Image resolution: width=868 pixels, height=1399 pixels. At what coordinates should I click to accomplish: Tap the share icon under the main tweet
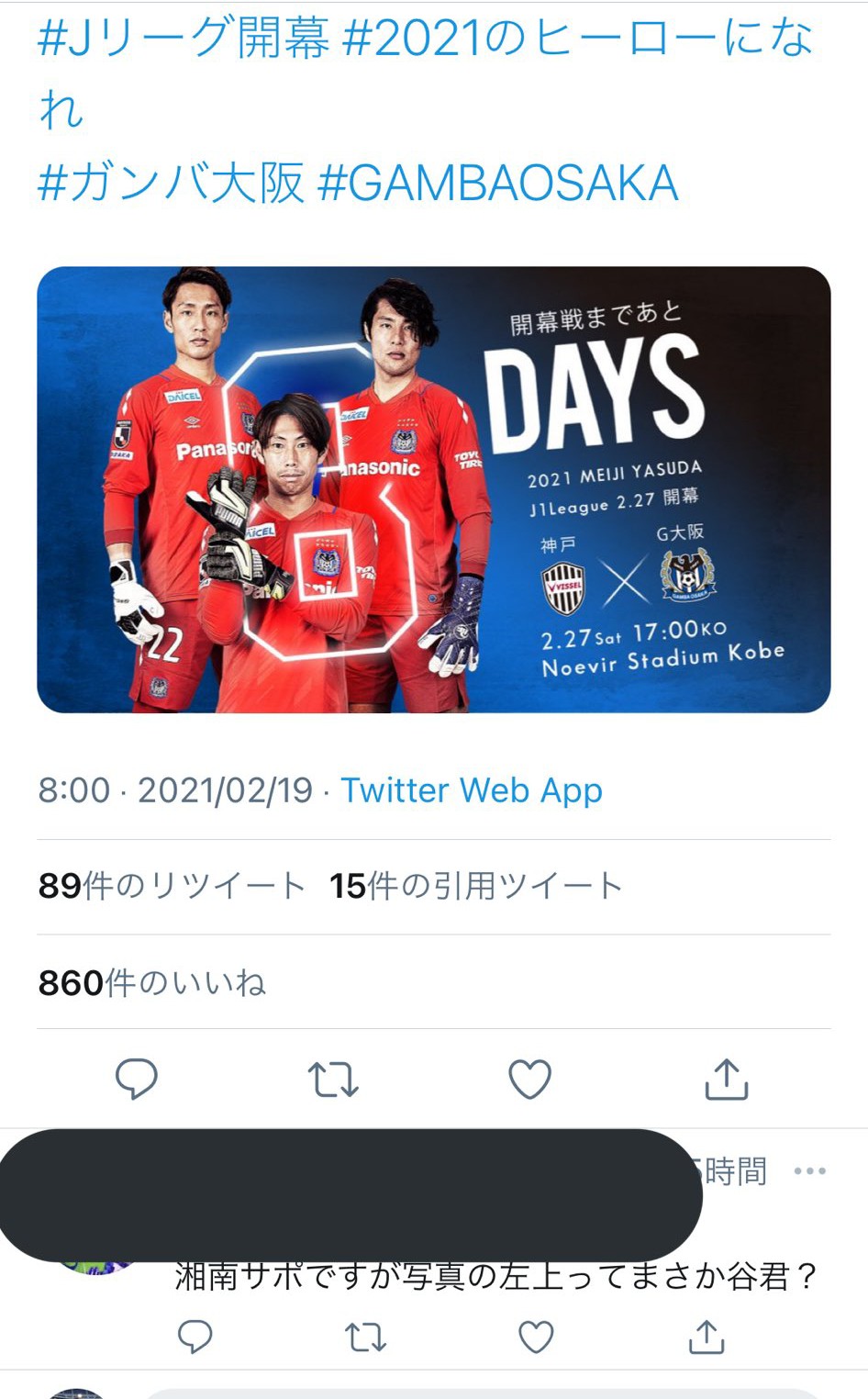[x=727, y=1079]
